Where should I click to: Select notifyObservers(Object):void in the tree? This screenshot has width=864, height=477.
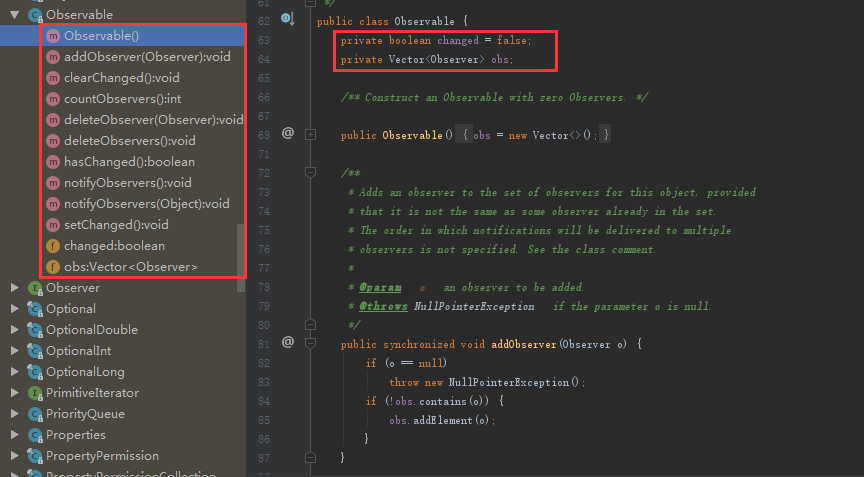pos(146,204)
